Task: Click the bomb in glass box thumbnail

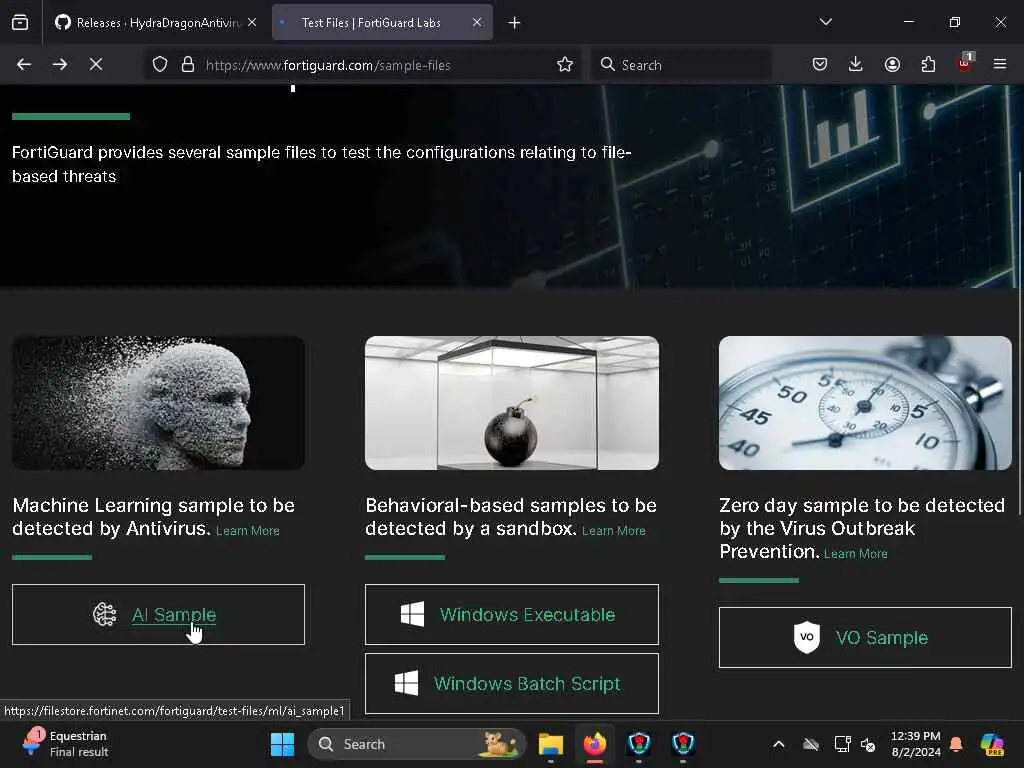Action: tap(512, 403)
